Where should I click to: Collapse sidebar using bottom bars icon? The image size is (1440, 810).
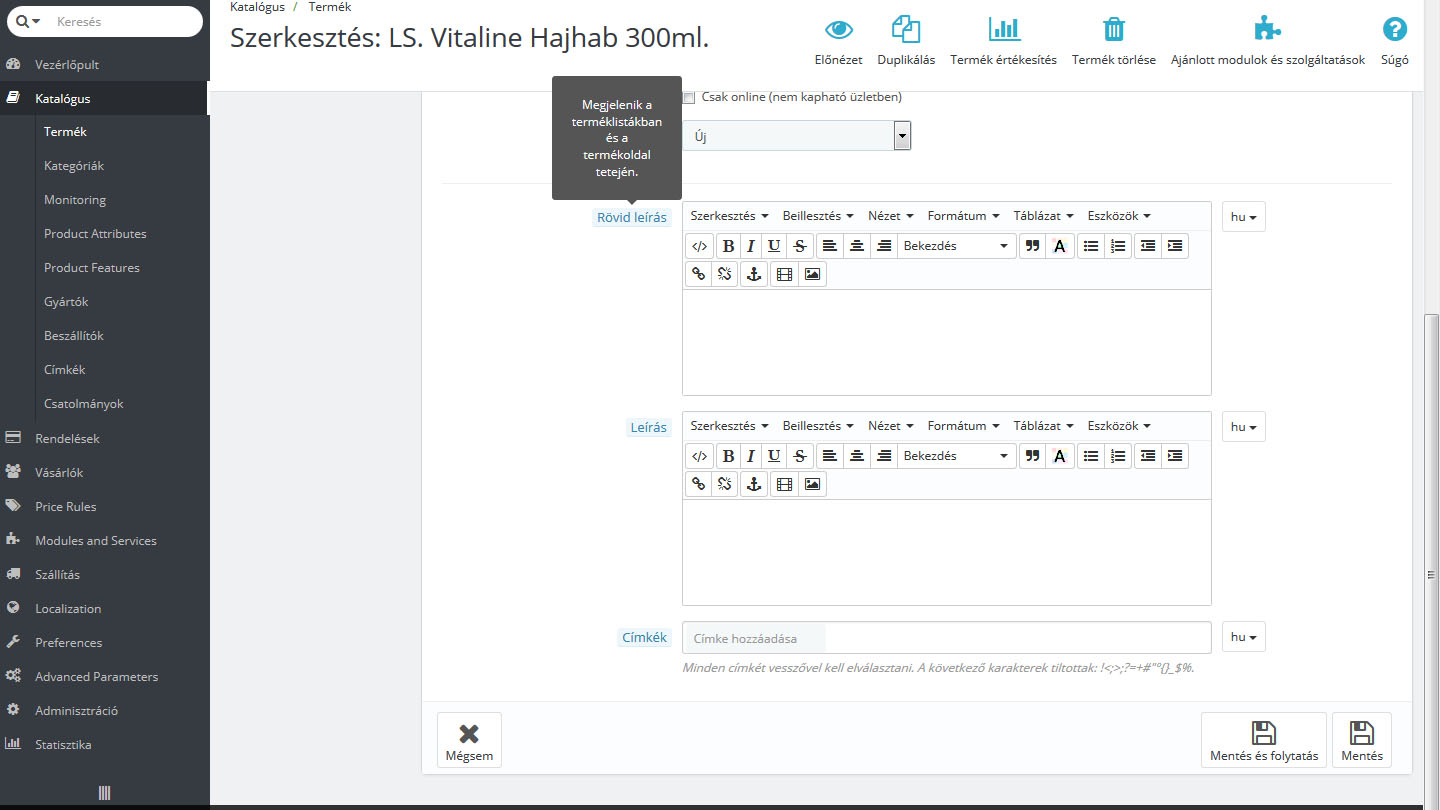coord(104,793)
